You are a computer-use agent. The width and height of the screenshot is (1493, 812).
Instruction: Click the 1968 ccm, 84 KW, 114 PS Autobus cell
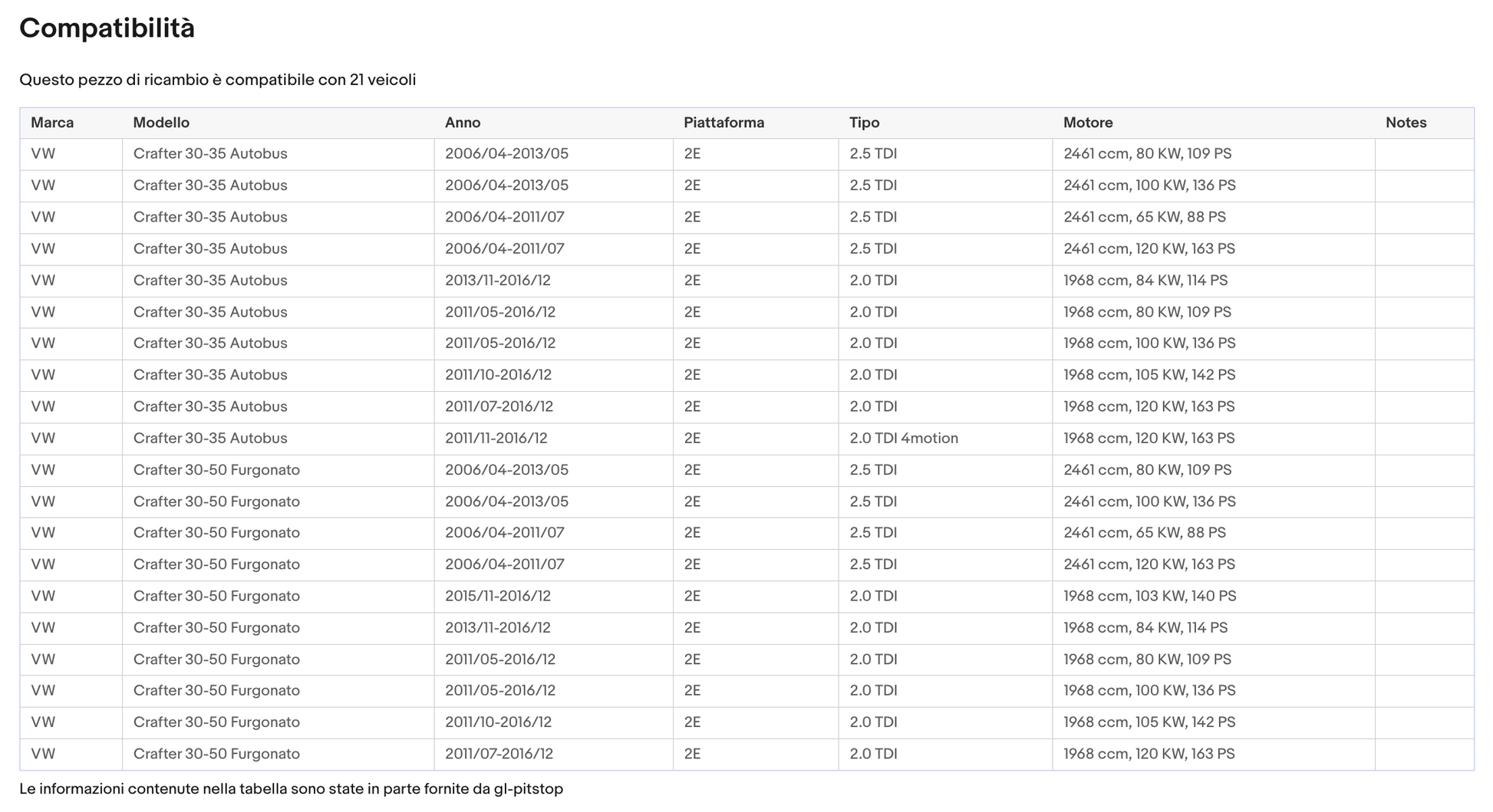1145,281
